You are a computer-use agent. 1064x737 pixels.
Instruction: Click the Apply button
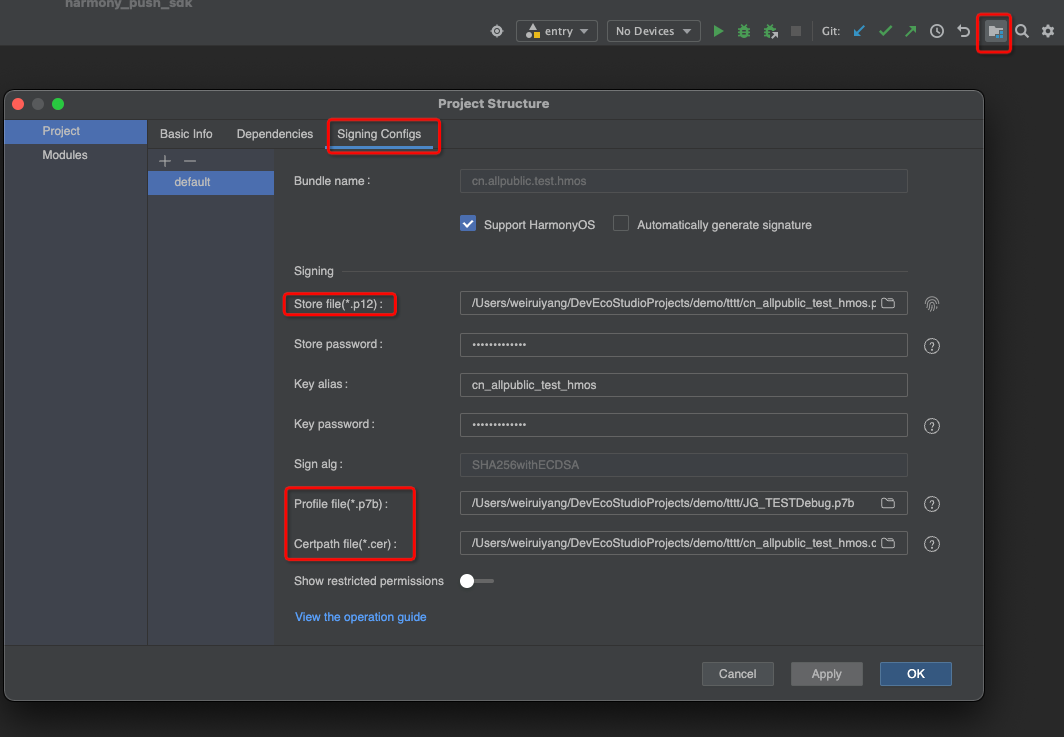826,674
